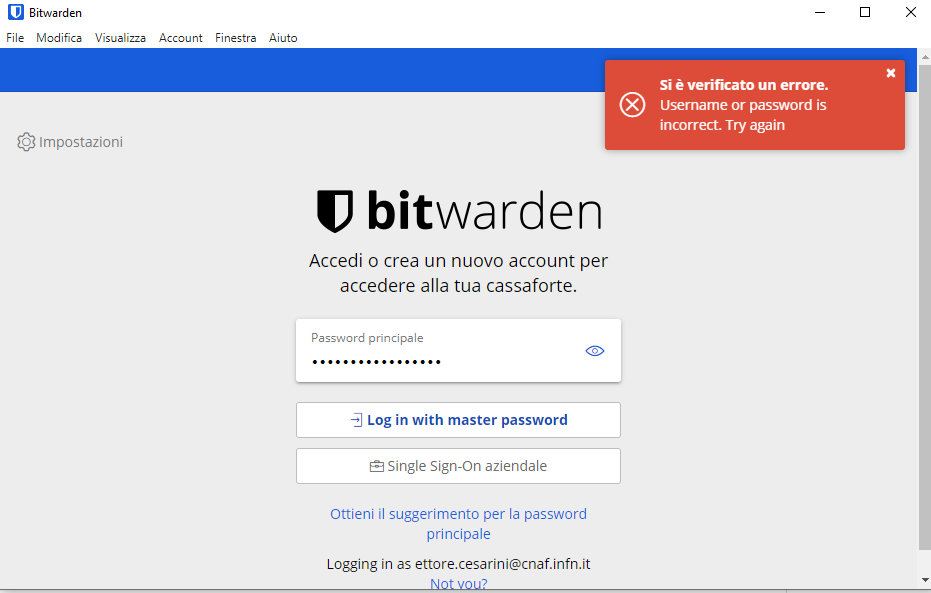The image size is (931, 593).
Task: Click the Bitwarden shield logo
Action: pos(335,211)
